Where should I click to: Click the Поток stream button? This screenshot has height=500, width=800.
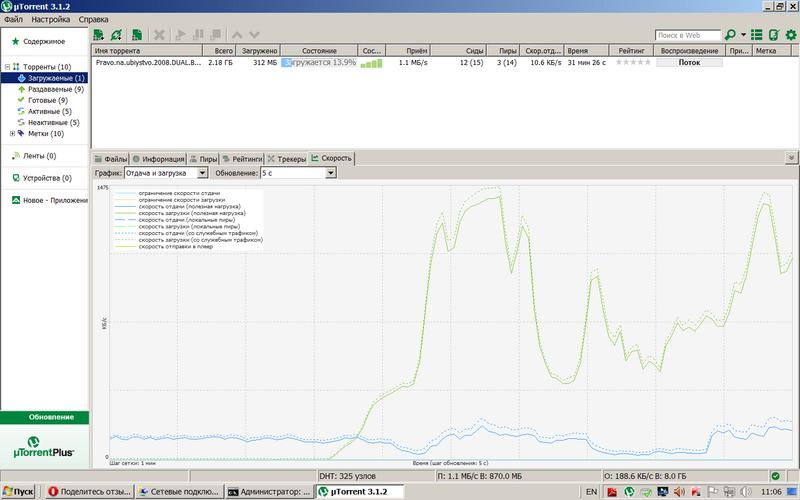(x=689, y=62)
